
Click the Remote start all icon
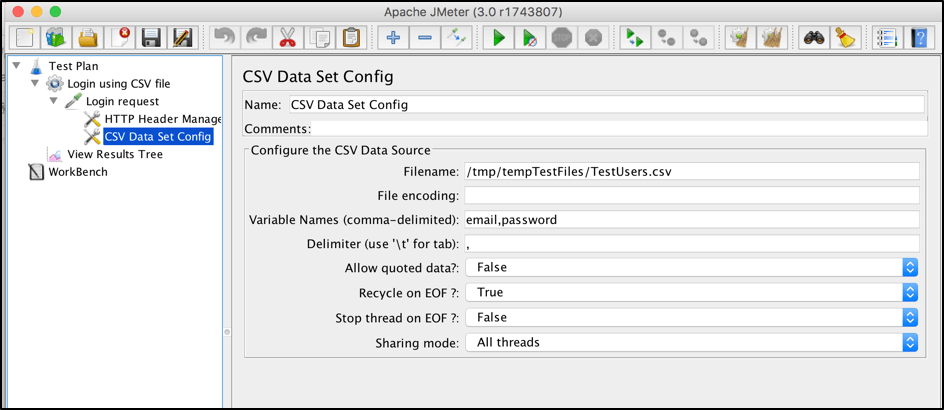pos(635,38)
